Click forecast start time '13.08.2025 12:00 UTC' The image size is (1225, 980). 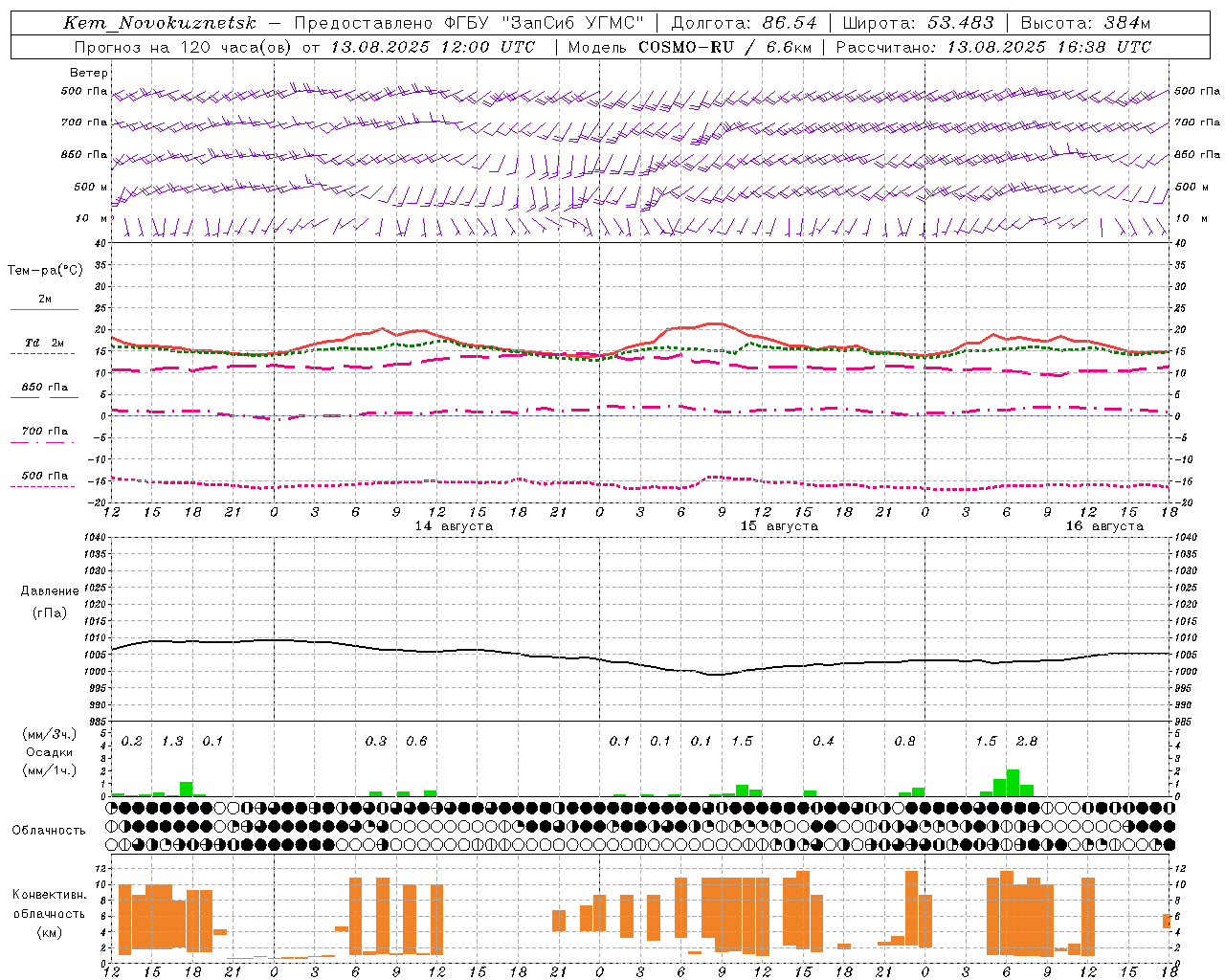tap(433, 47)
